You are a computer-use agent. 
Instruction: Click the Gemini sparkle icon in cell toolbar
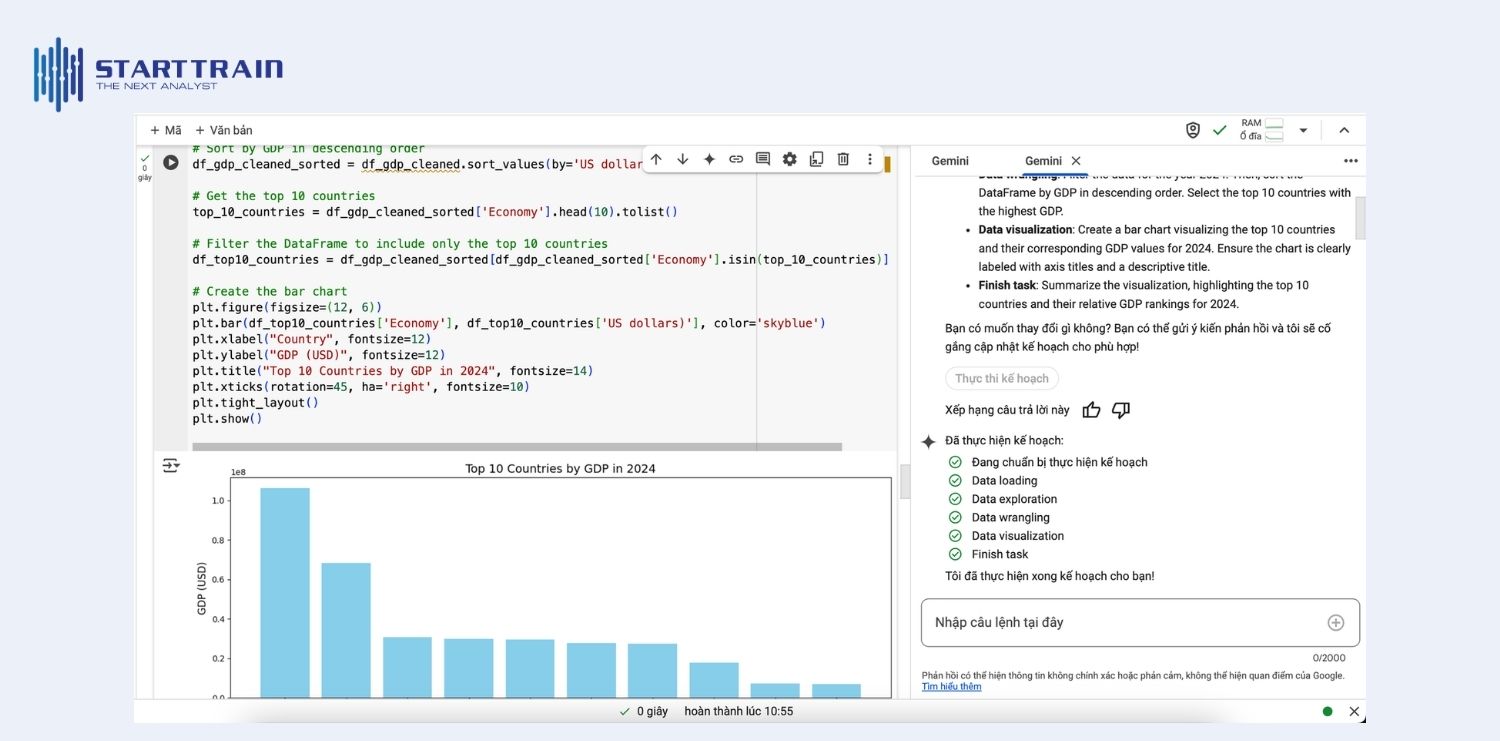tap(709, 159)
